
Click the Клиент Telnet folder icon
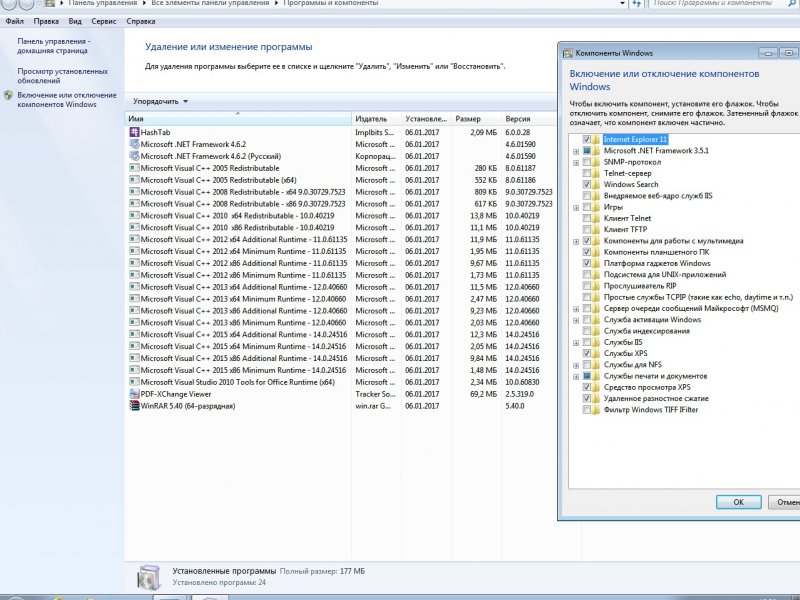click(596, 218)
